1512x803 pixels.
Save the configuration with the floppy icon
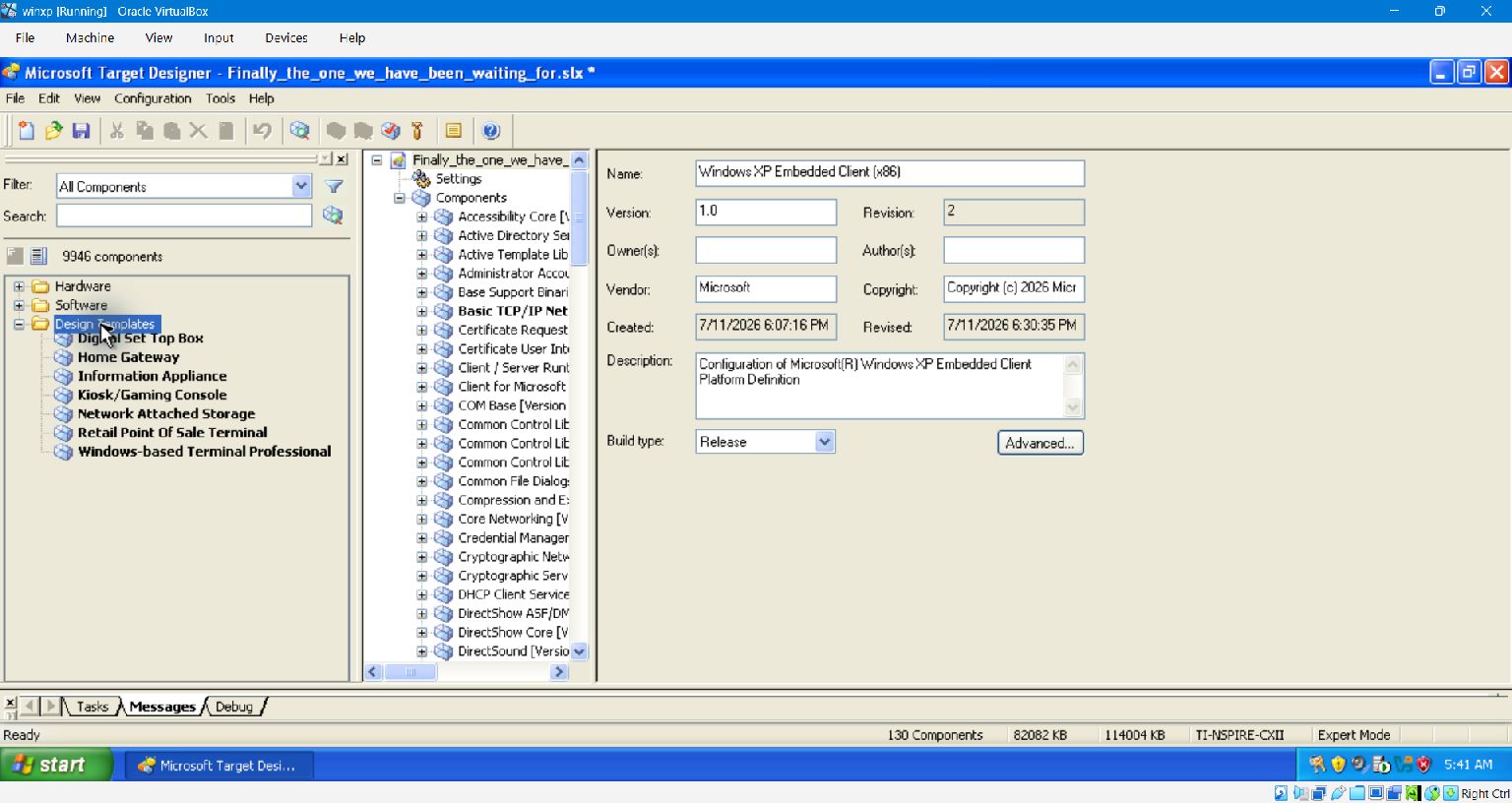(x=82, y=131)
